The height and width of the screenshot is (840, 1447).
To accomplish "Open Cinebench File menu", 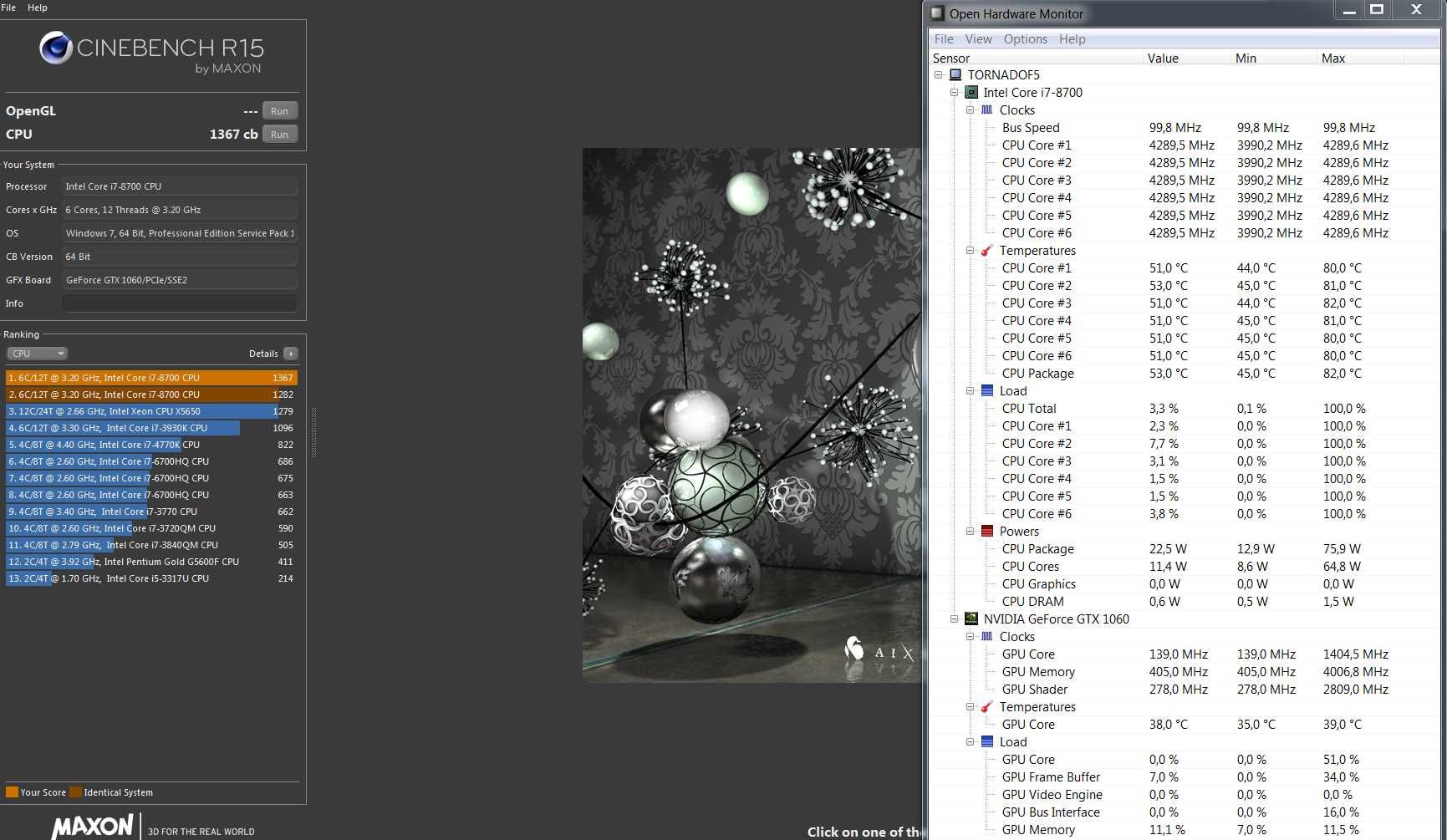I will click(8, 8).
